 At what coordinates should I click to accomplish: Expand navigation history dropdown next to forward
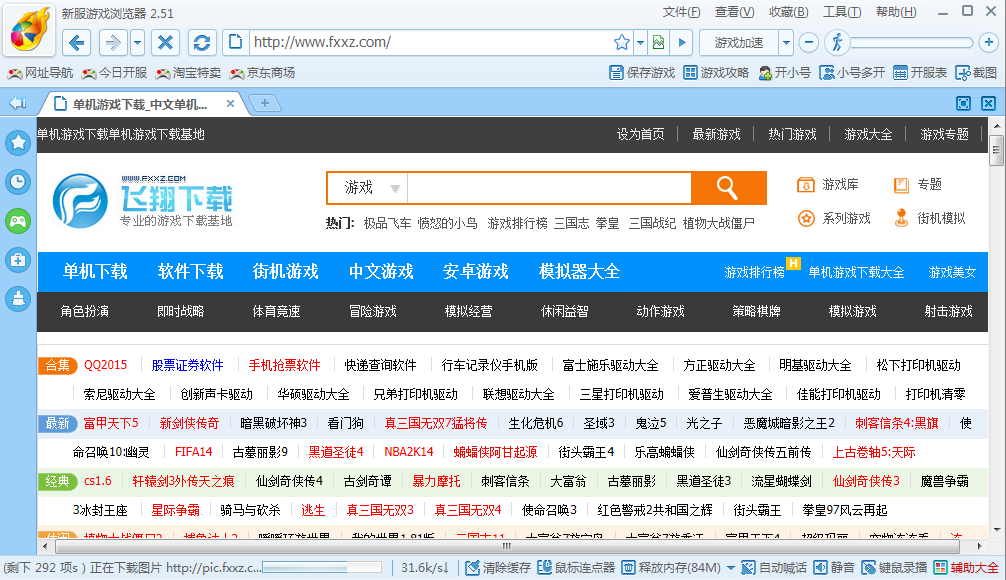[x=137, y=42]
